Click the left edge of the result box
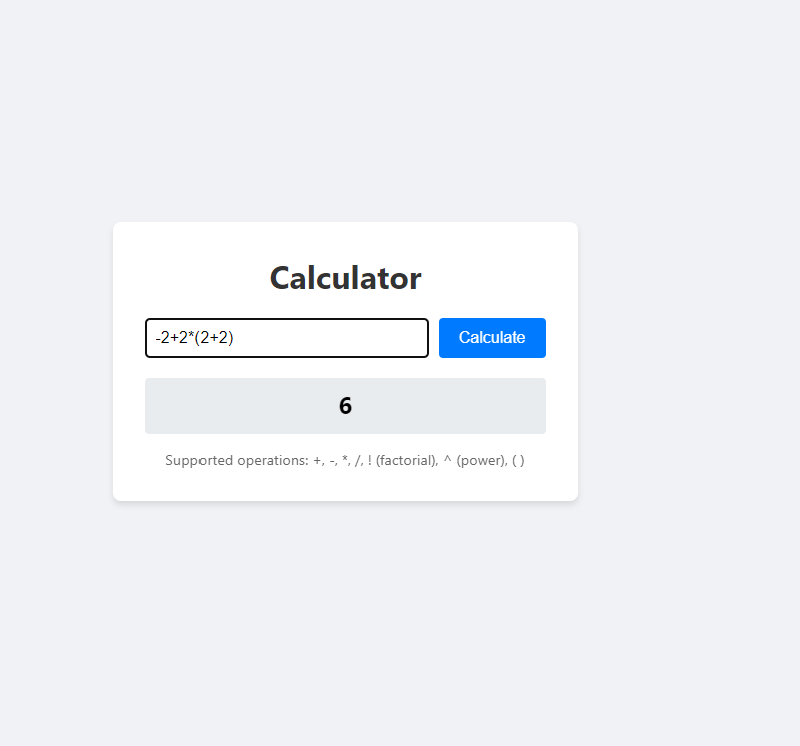 pos(152,406)
